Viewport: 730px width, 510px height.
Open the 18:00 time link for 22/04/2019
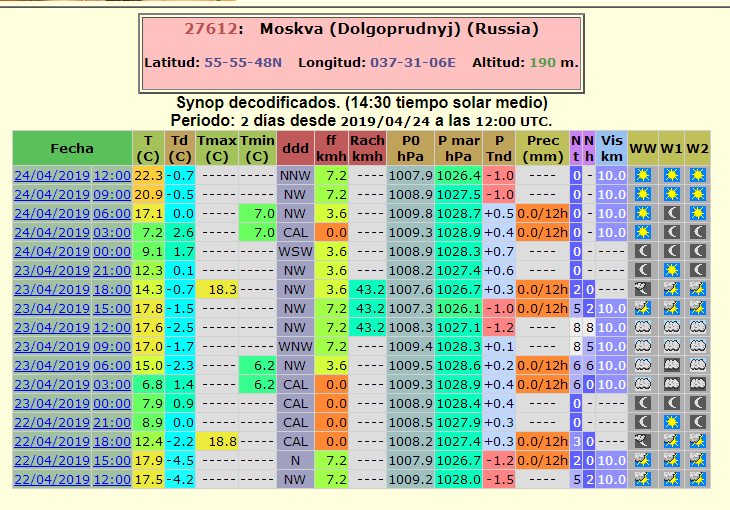click(112, 442)
